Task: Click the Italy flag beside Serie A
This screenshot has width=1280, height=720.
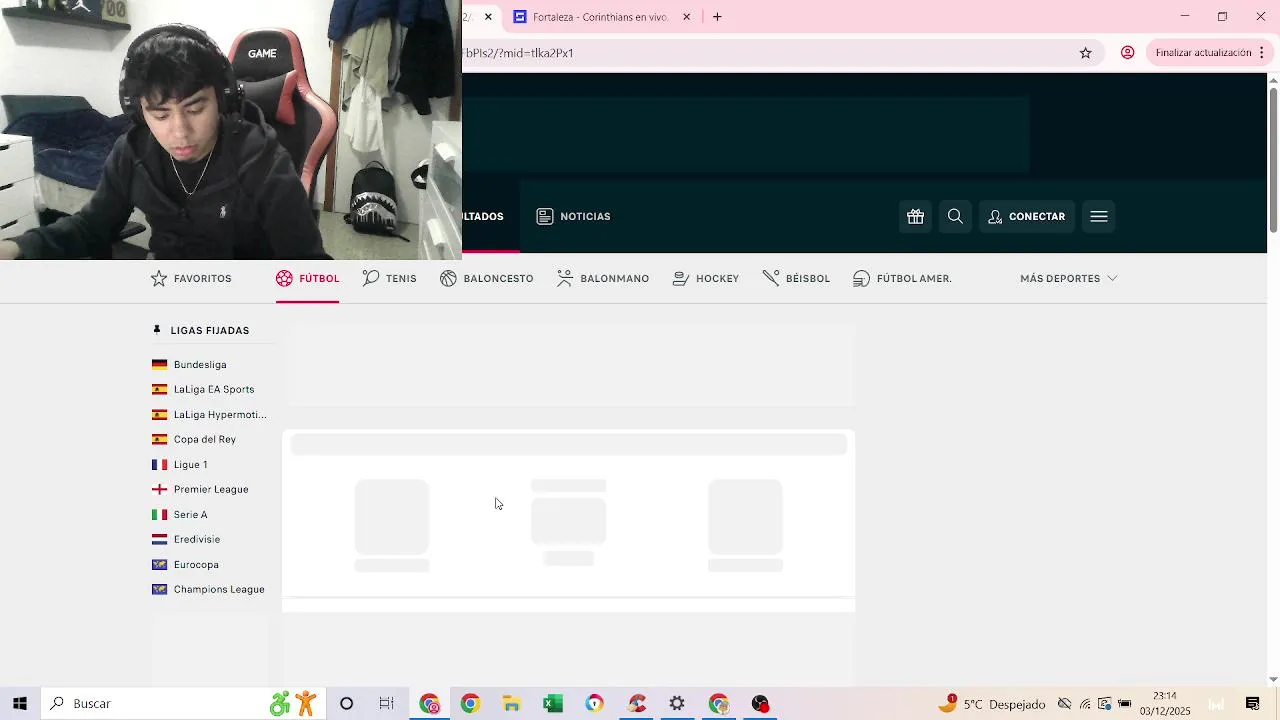Action: pos(159,514)
